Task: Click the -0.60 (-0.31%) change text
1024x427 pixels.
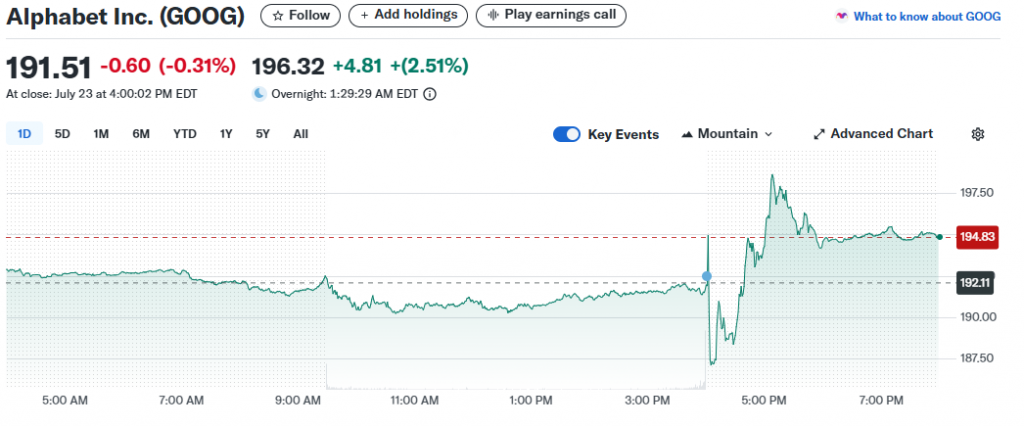Action: (x=168, y=66)
